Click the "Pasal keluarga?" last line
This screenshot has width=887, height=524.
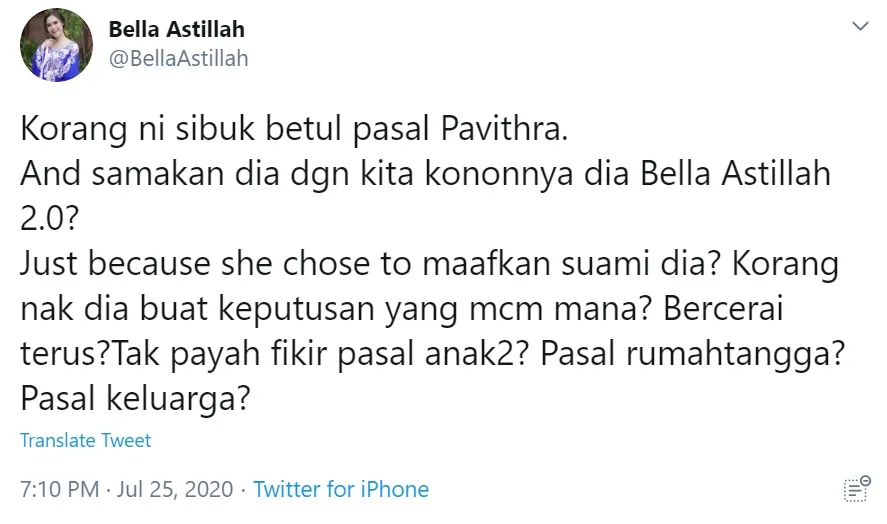coord(134,398)
